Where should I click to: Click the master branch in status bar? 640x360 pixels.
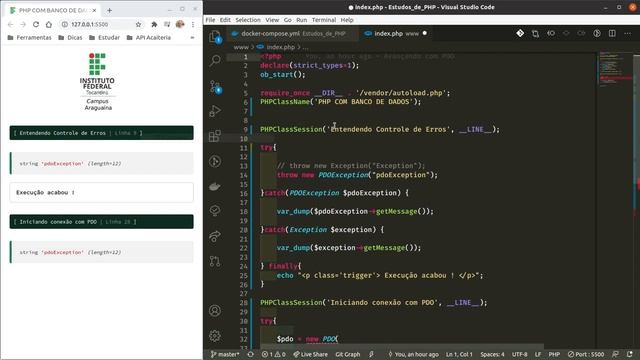pyautogui.click(x=225, y=354)
